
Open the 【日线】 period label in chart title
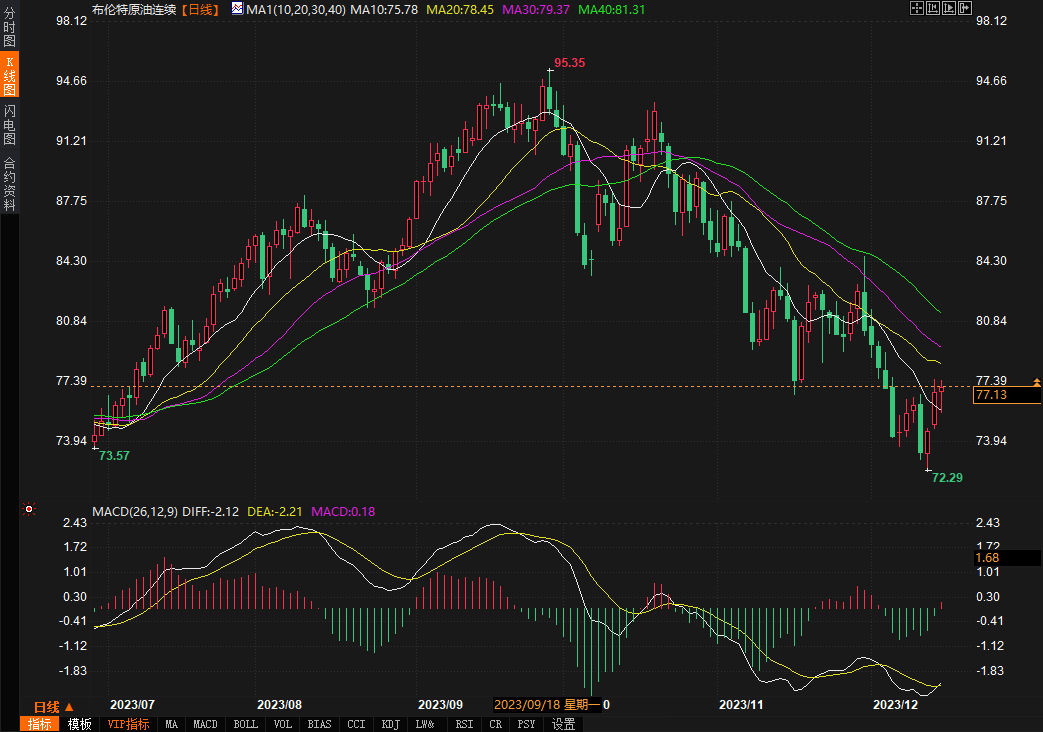coord(201,9)
